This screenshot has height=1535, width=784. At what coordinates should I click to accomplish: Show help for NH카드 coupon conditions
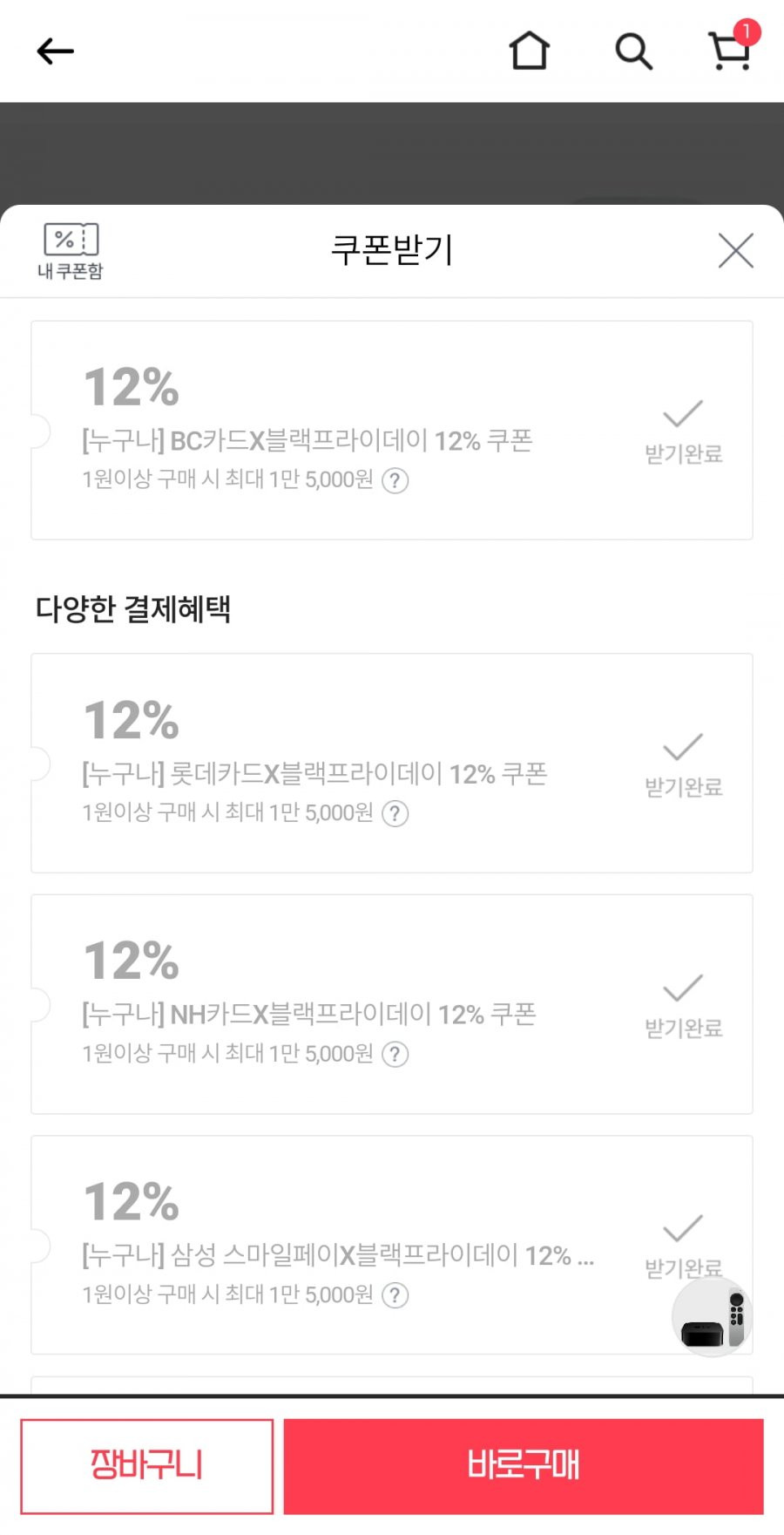coord(395,1054)
